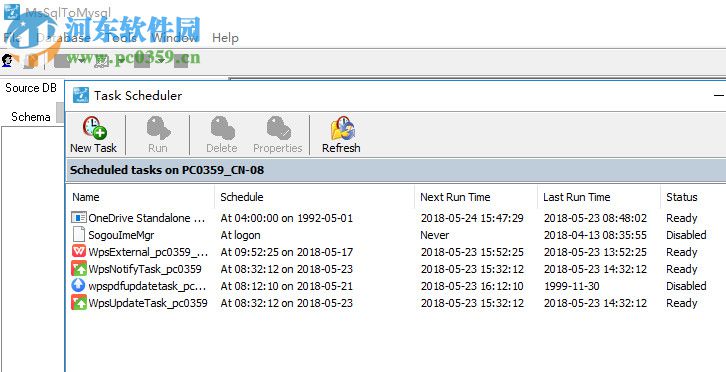Refresh the scheduled tasks list
The image size is (726, 372).
coord(341,134)
